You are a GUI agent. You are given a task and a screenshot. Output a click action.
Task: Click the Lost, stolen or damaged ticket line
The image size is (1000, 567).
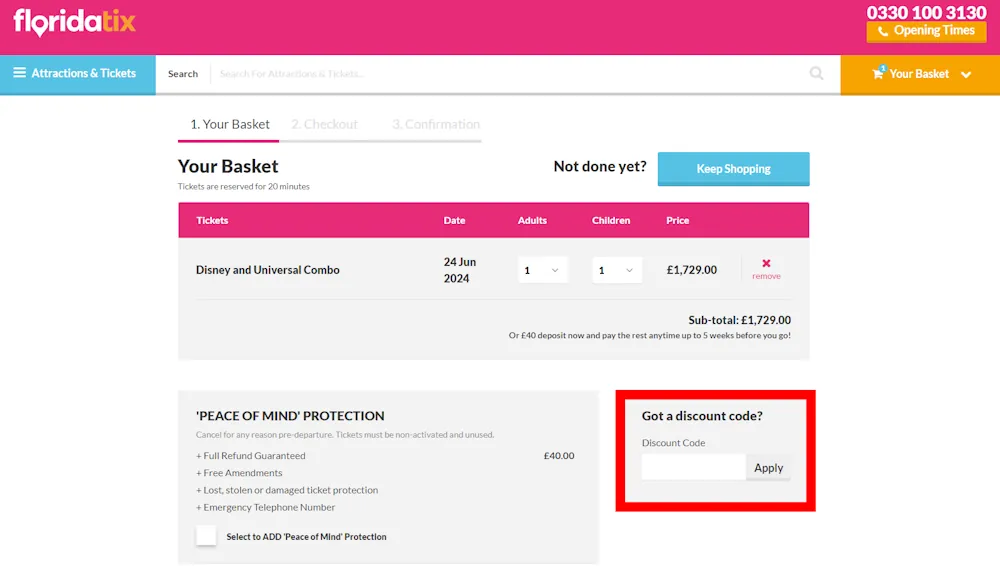pos(287,490)
